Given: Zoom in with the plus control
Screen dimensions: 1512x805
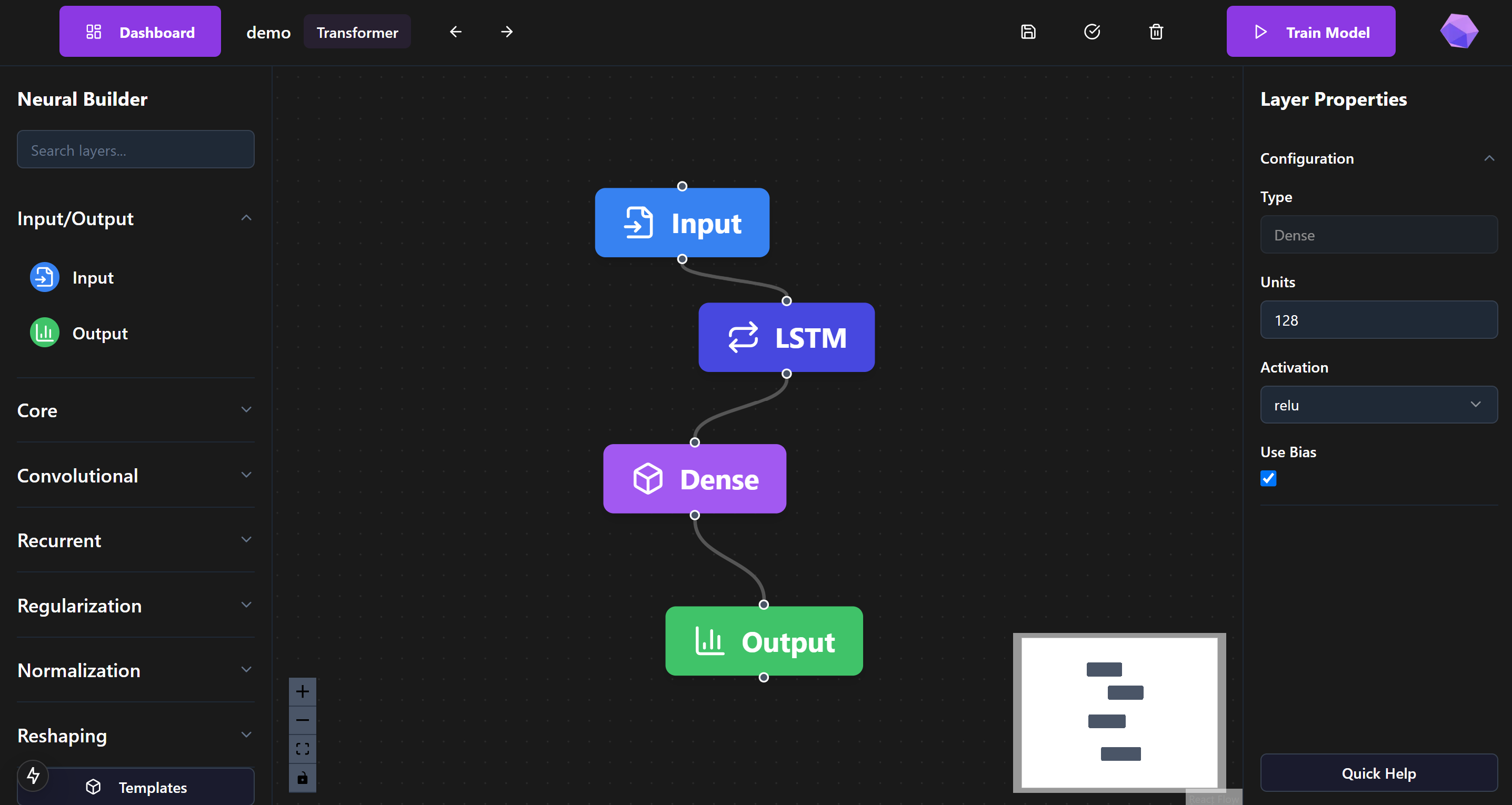Looking at the screenshot, I should (302, 692).
